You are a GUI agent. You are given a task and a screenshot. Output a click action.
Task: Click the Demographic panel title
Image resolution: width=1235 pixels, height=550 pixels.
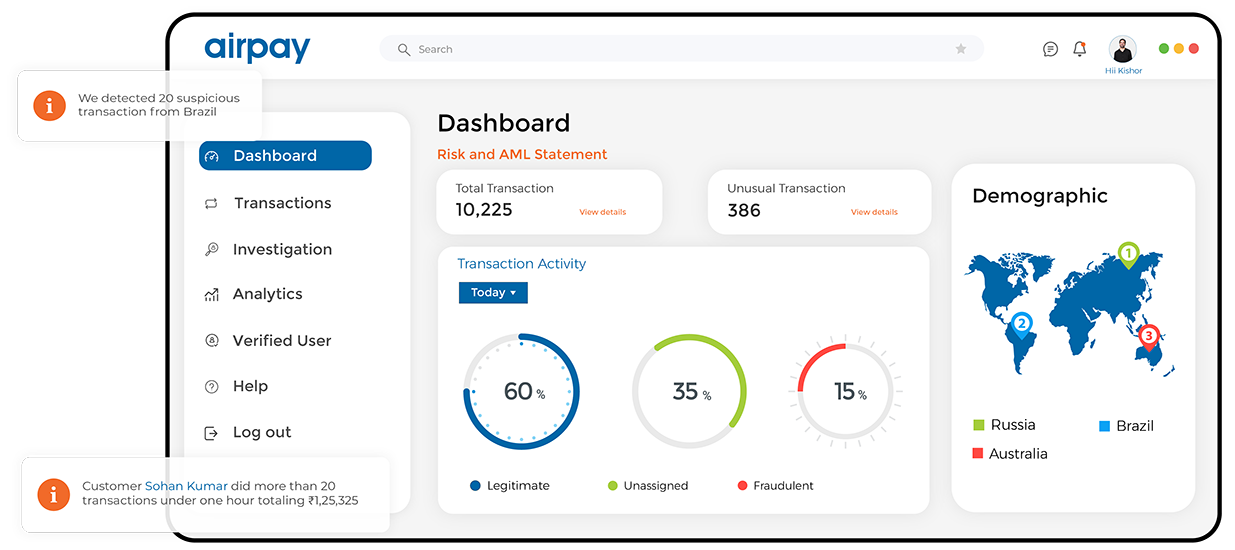[1040, 196]
